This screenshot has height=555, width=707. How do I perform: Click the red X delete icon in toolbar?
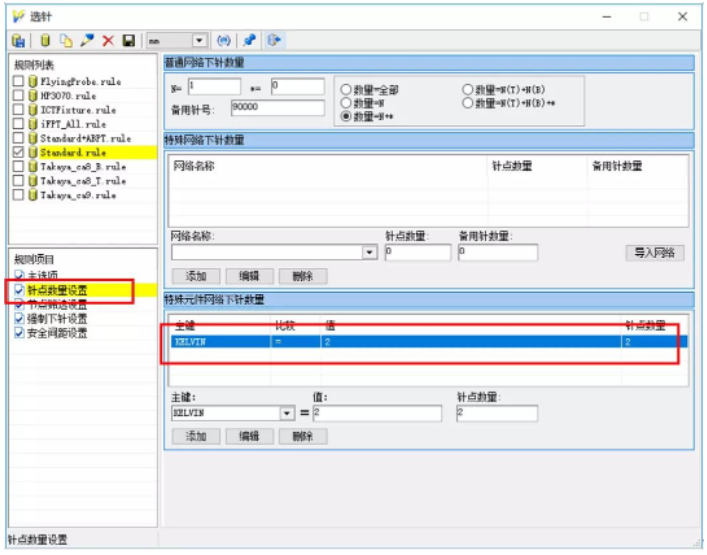tap(108, 41)
